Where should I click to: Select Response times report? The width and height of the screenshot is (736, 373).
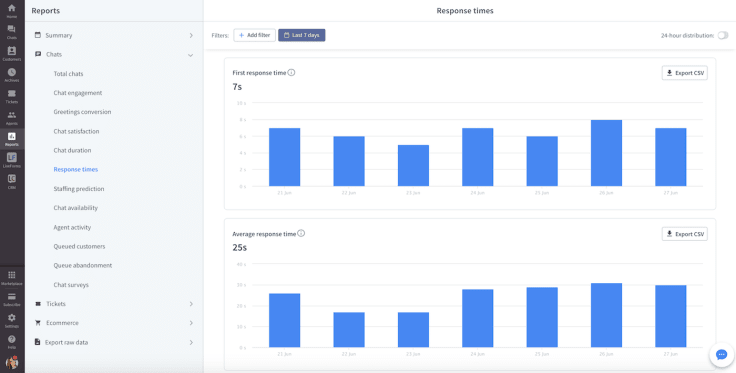coord(76,169)
